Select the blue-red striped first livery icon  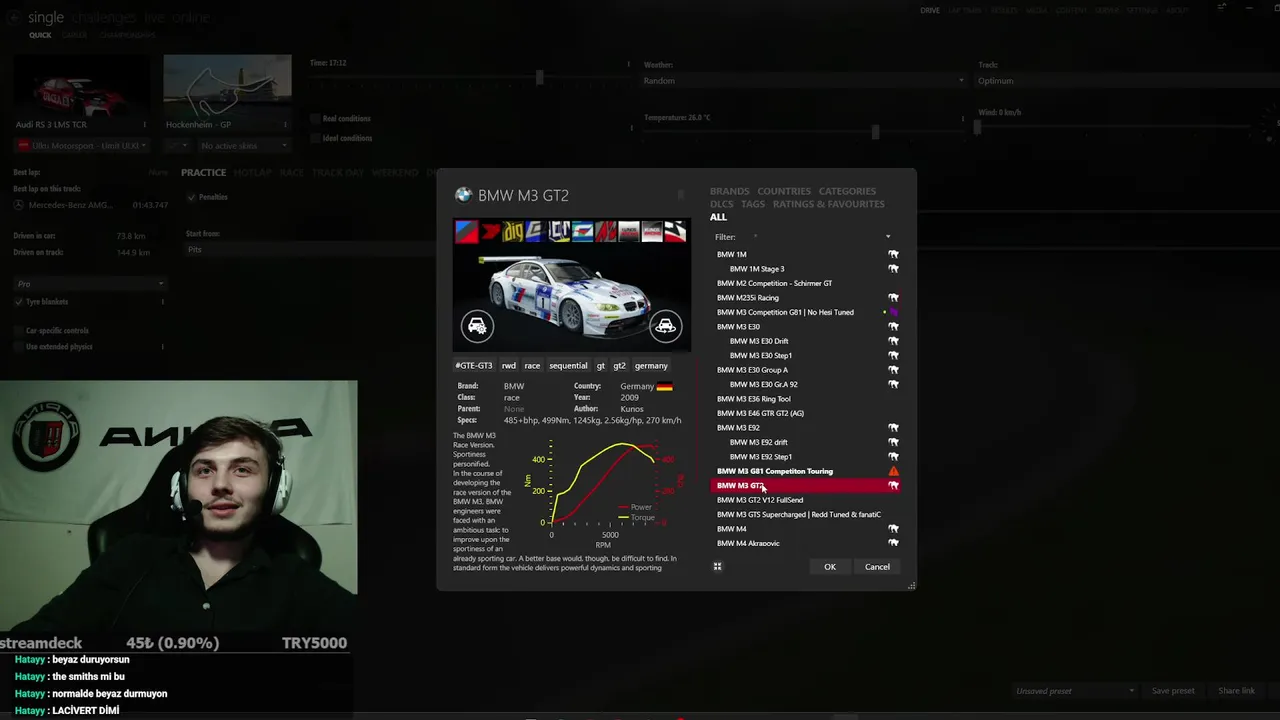pos(466,232)
